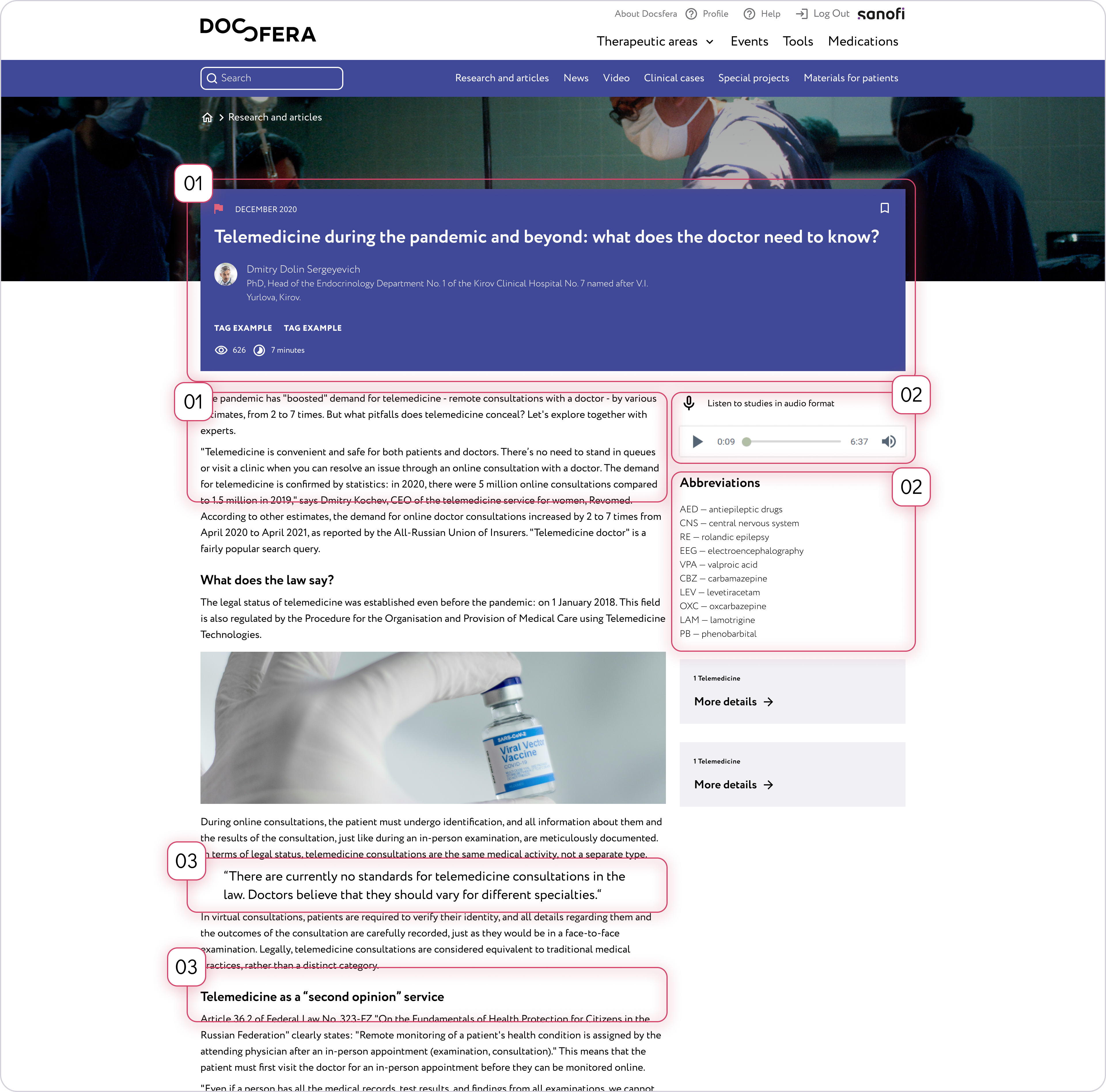
Task: Open the Help link
Action: pos(770,14)
